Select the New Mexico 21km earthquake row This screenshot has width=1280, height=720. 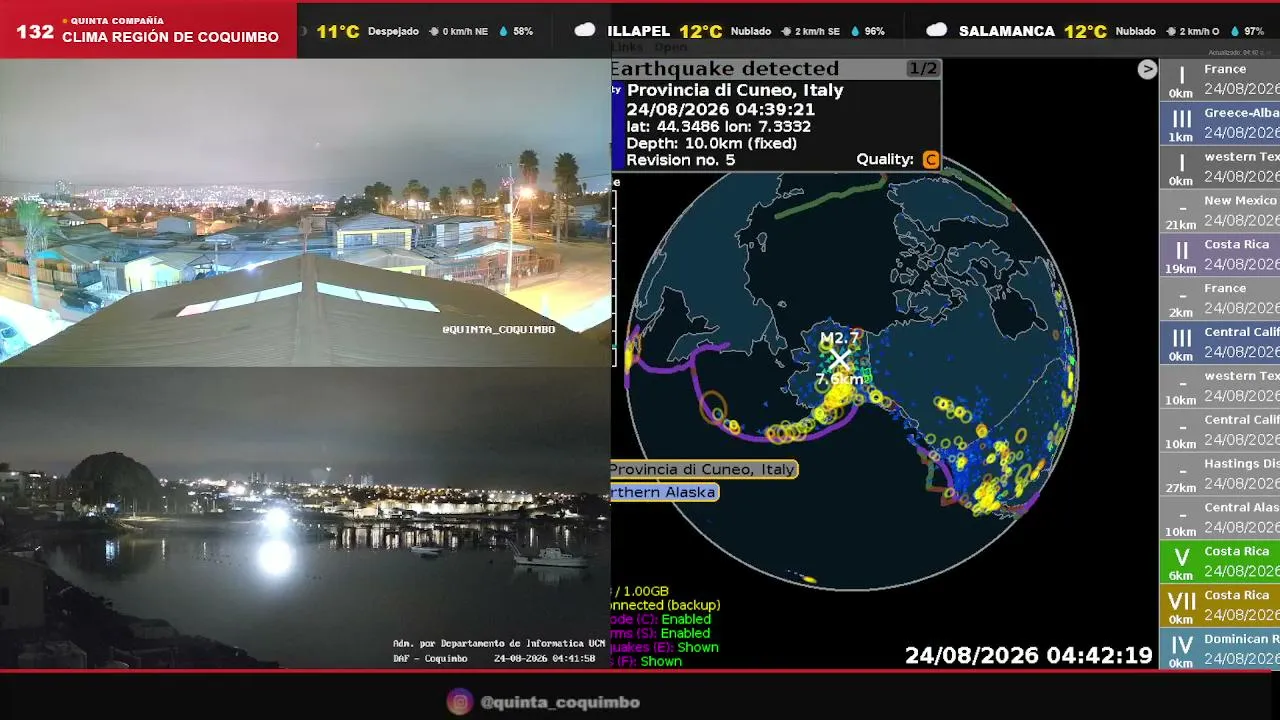pos(1220,212)
